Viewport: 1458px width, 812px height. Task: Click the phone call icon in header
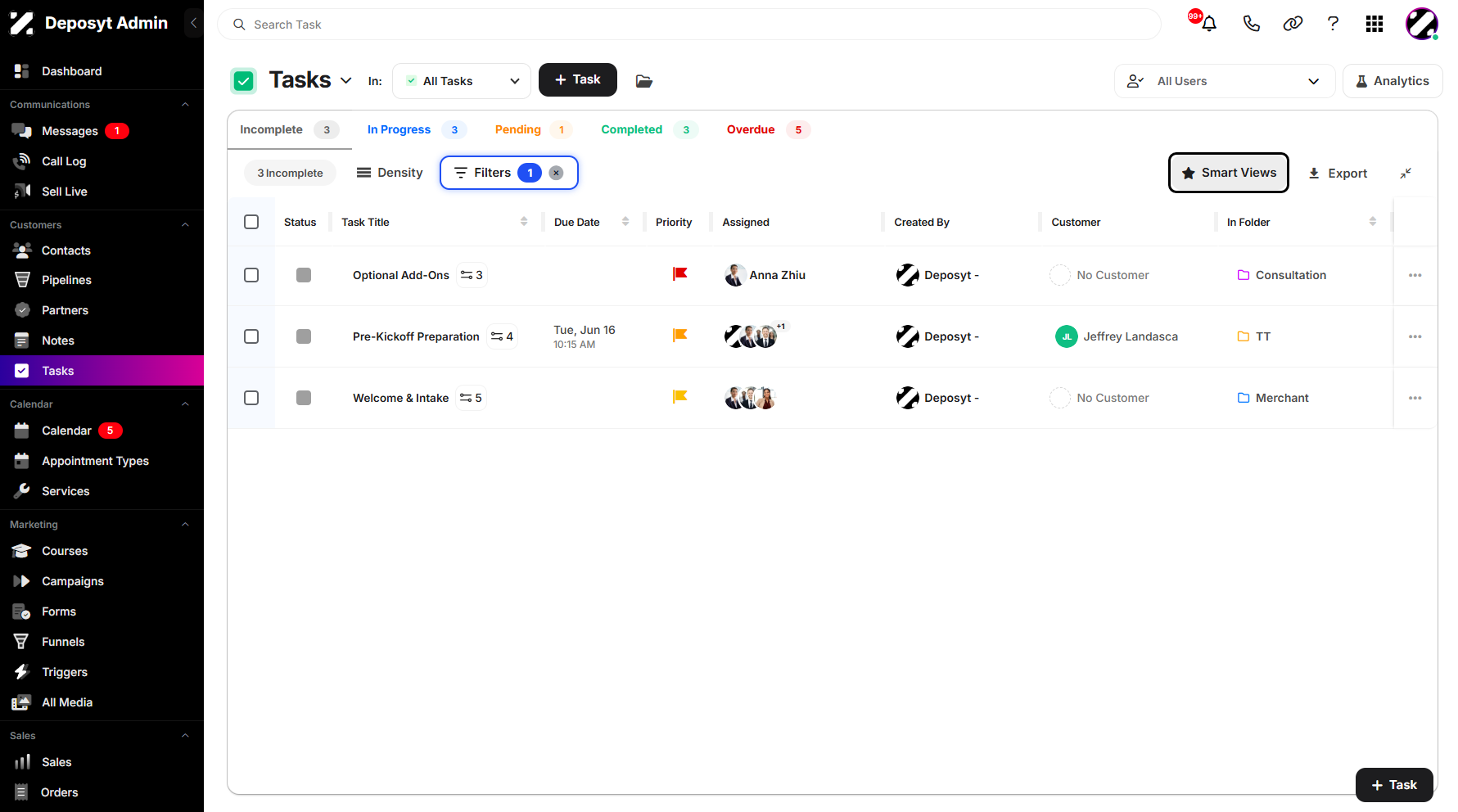coord(1251,24)
